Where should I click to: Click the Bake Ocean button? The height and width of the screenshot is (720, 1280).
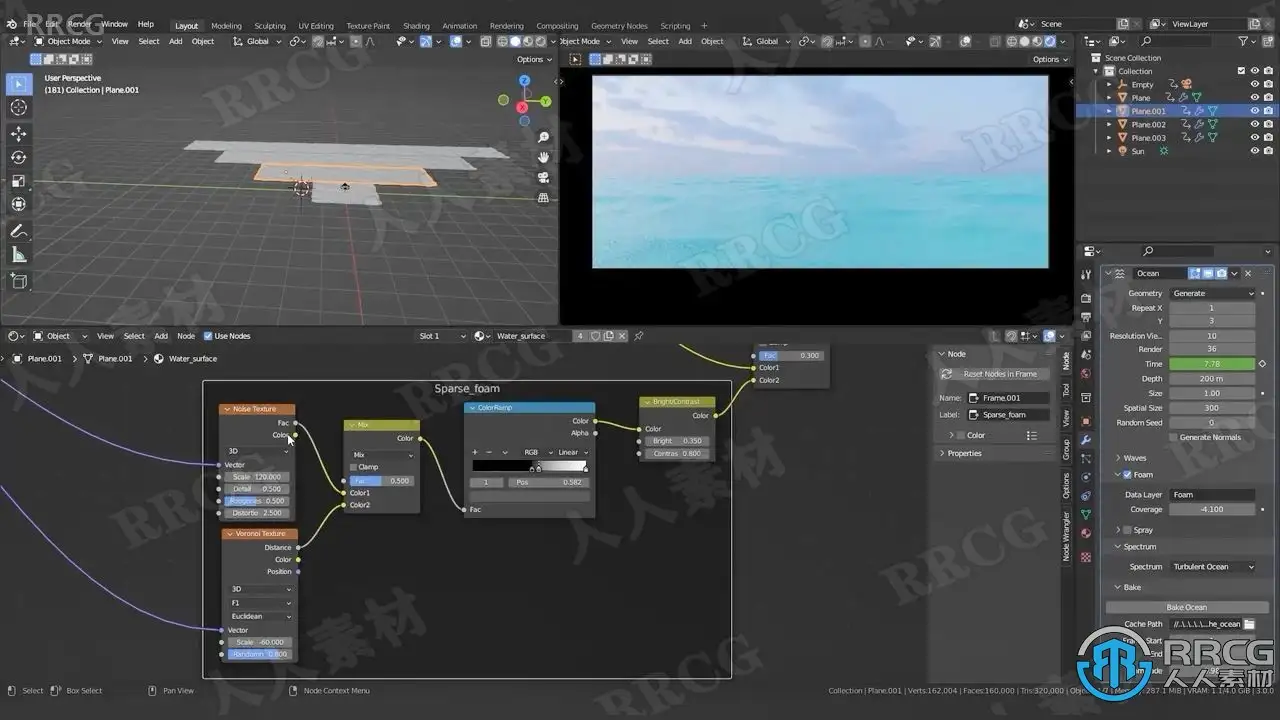[x=1187, y=607]
